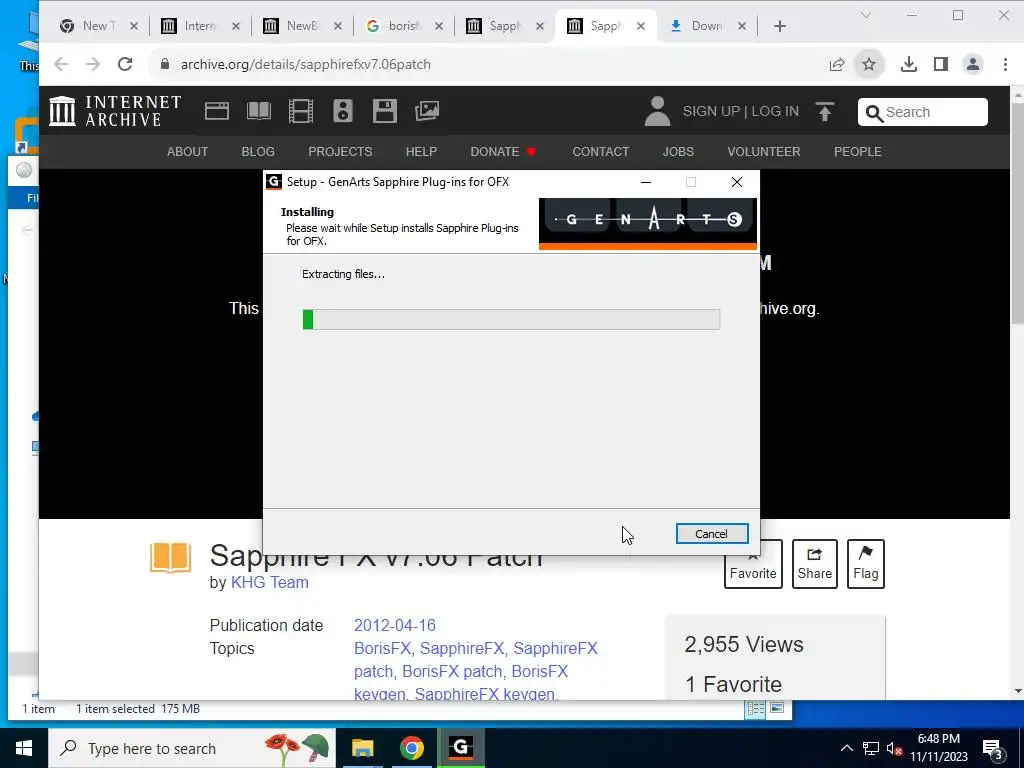Screen dimensions: 1024x768
Task: Open the PROJECTS menu item
Action: pos(340,152)
